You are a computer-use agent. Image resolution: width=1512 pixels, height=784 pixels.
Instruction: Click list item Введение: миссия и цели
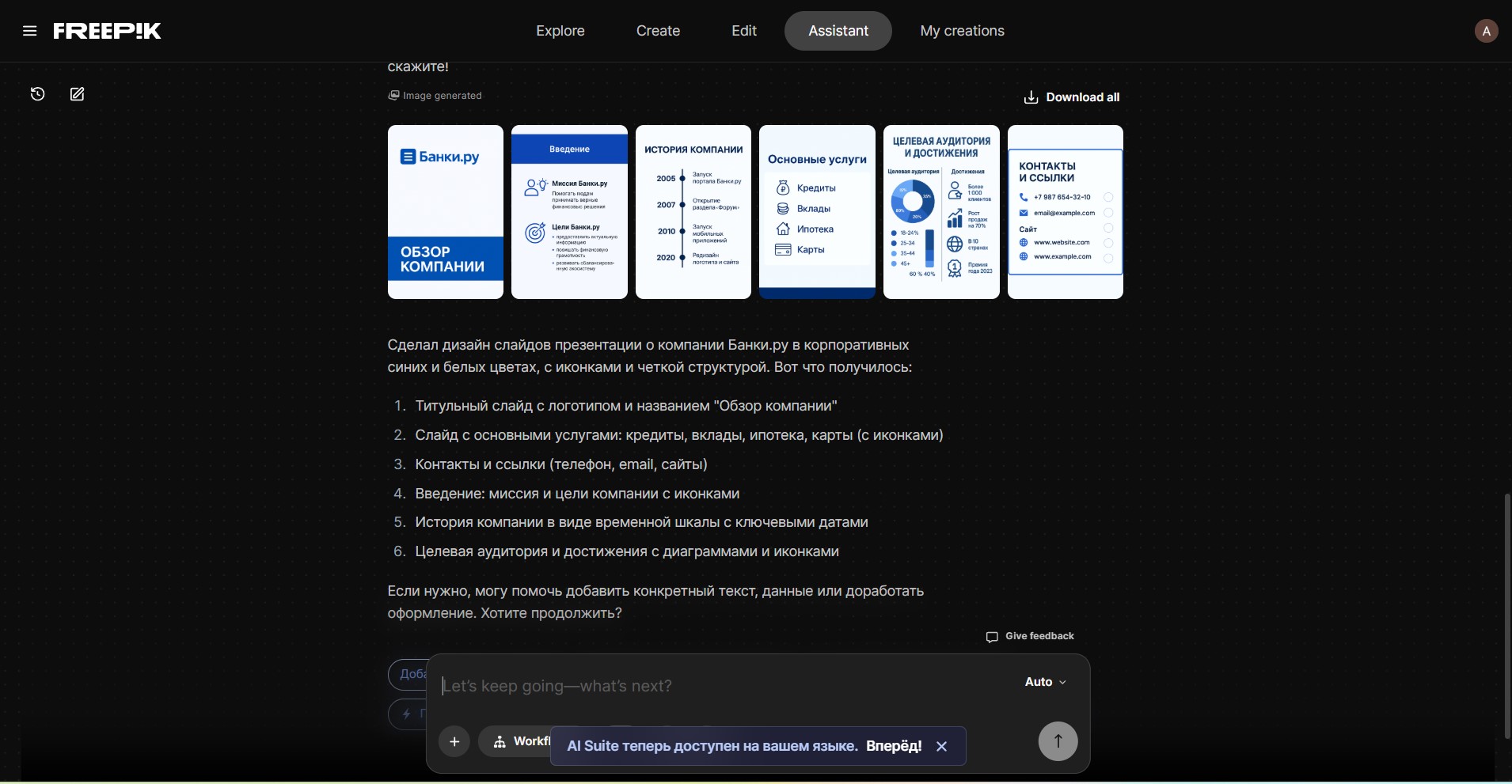click(577, 494)
